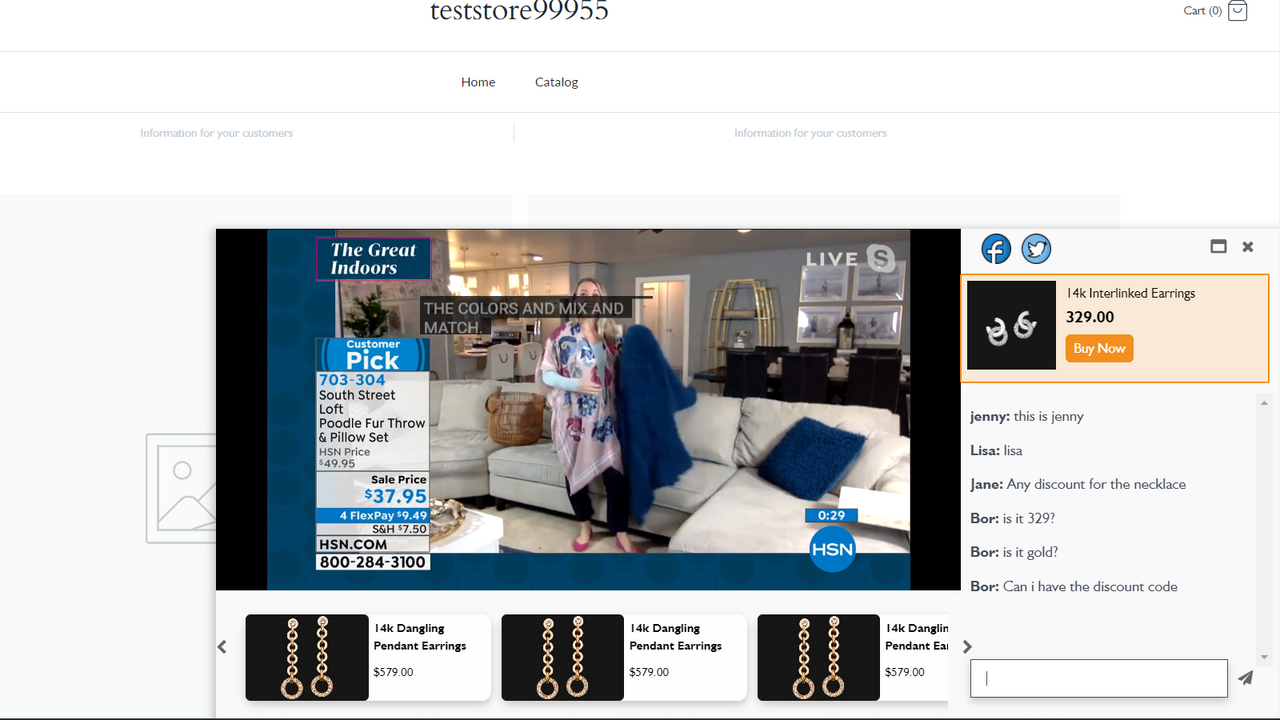Open the second 14k Dangling Pendant Earrings card
This screenshot has width=1280, height=720.
[x=624, y=657]
